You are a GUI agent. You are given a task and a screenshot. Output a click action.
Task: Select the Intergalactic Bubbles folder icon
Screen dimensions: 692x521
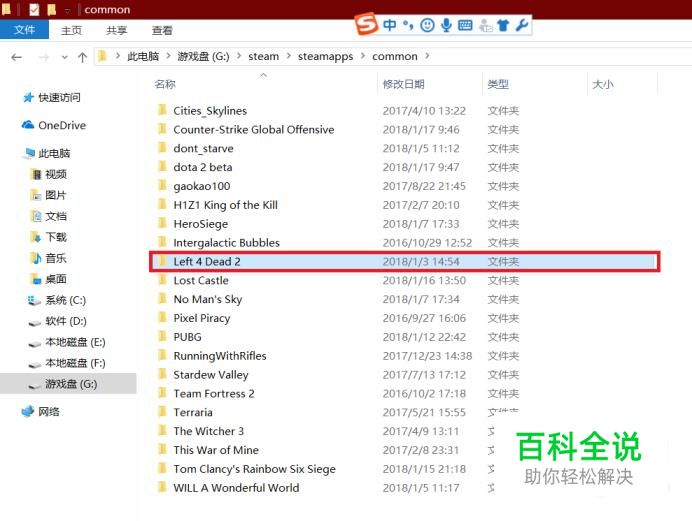pos(162,242)
